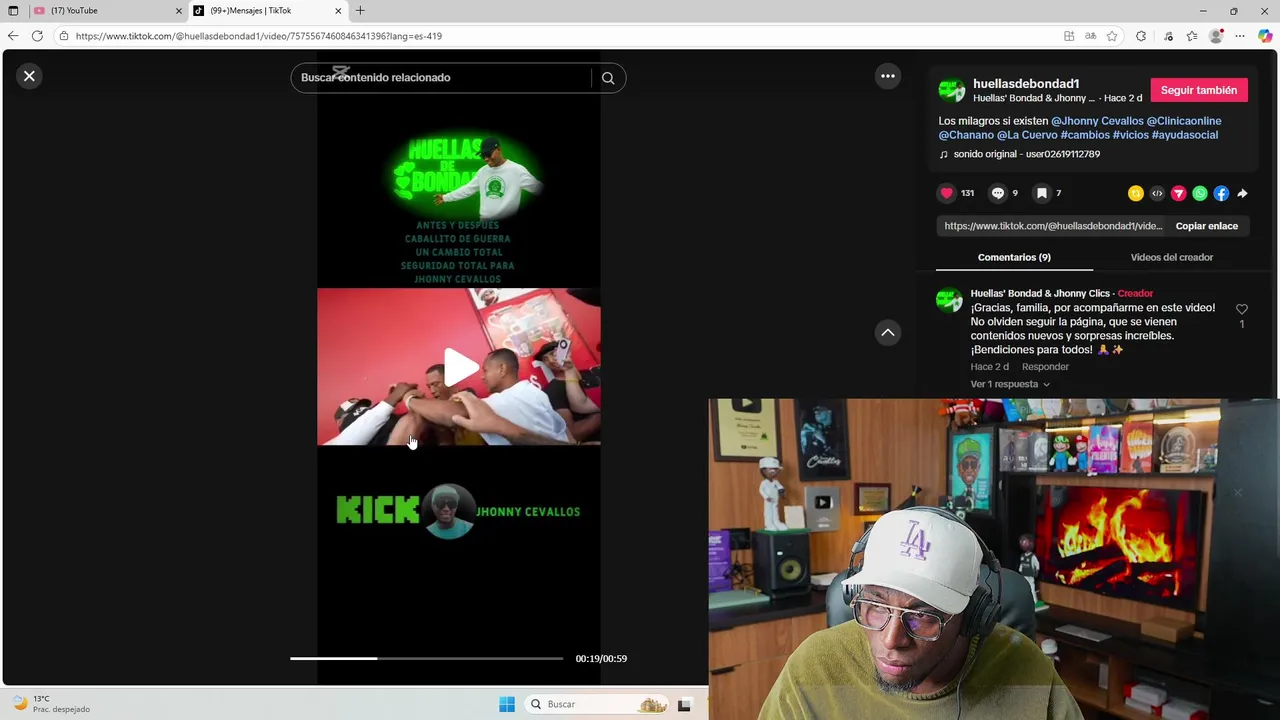Share the video to Facebook
1280x720 pixels.
(x=1221, y=193)
